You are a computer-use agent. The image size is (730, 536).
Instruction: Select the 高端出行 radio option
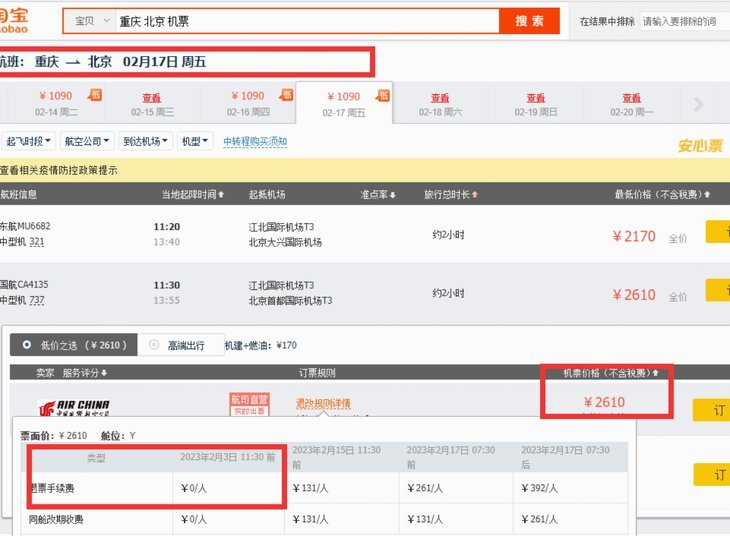tap(181, 345)
